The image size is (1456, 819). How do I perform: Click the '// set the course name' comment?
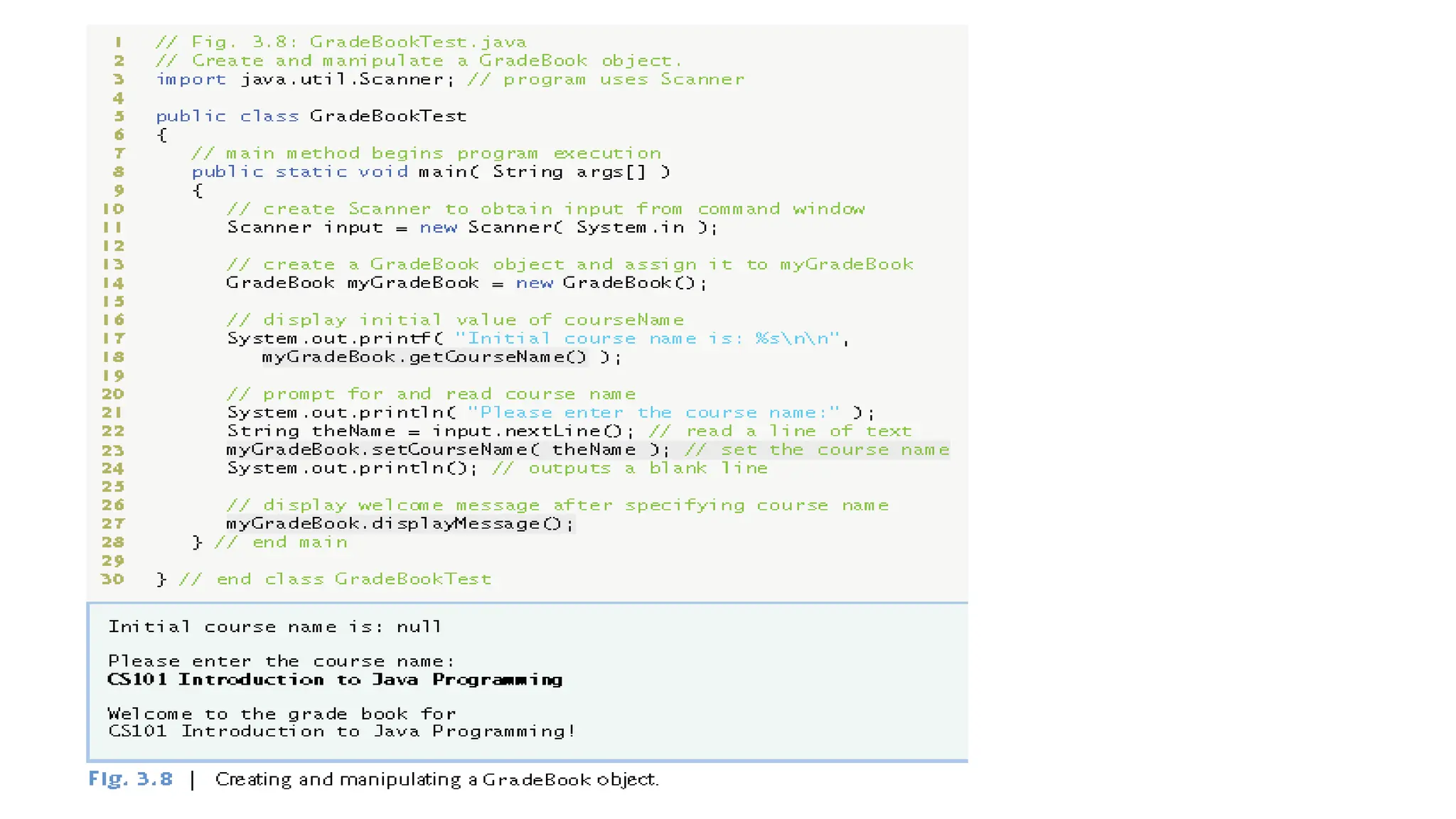[817, 449]
